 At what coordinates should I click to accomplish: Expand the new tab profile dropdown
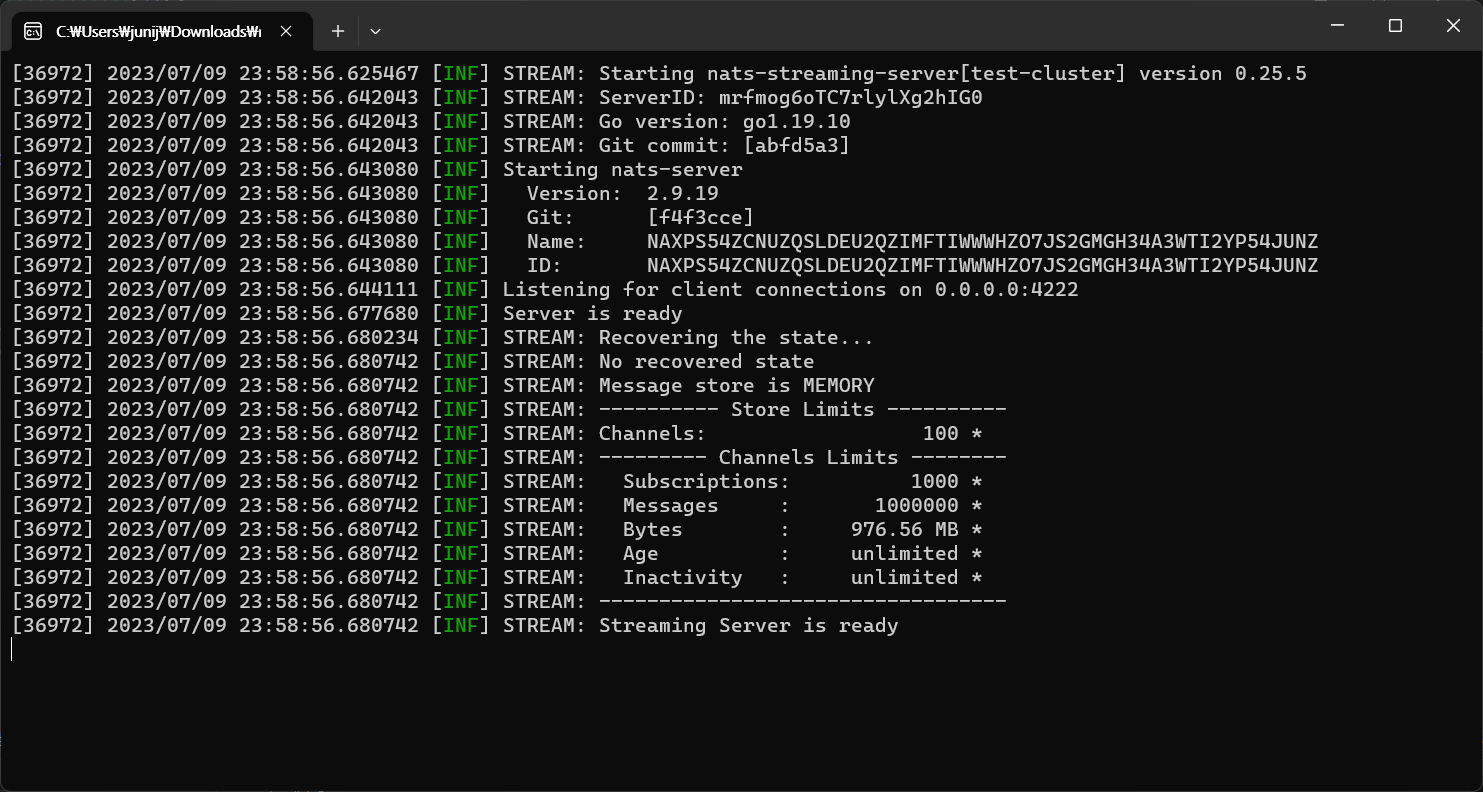pyautogui.click(x=375, y=31)
